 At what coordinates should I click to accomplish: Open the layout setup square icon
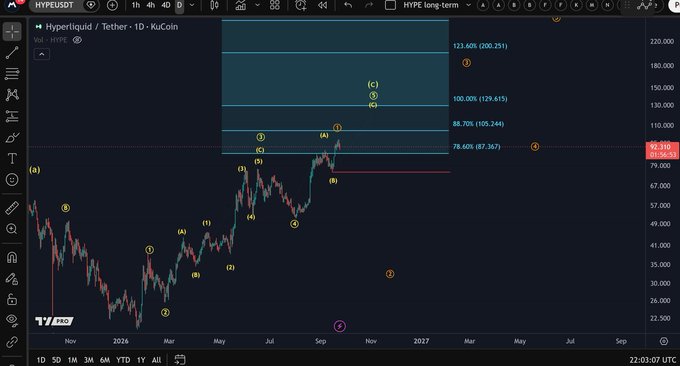tap(390, 5)
